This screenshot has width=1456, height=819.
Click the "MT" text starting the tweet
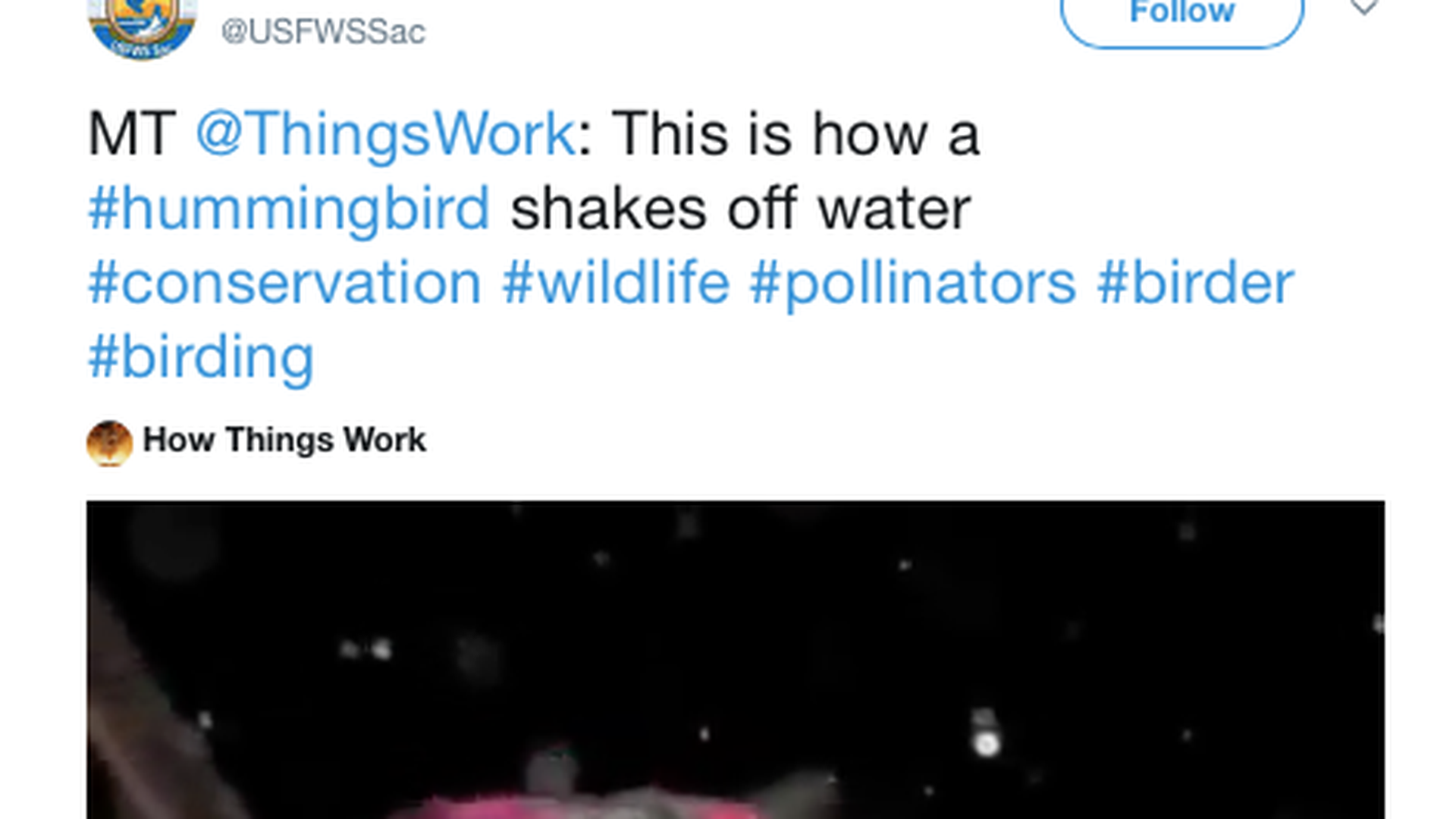point(132,134)
